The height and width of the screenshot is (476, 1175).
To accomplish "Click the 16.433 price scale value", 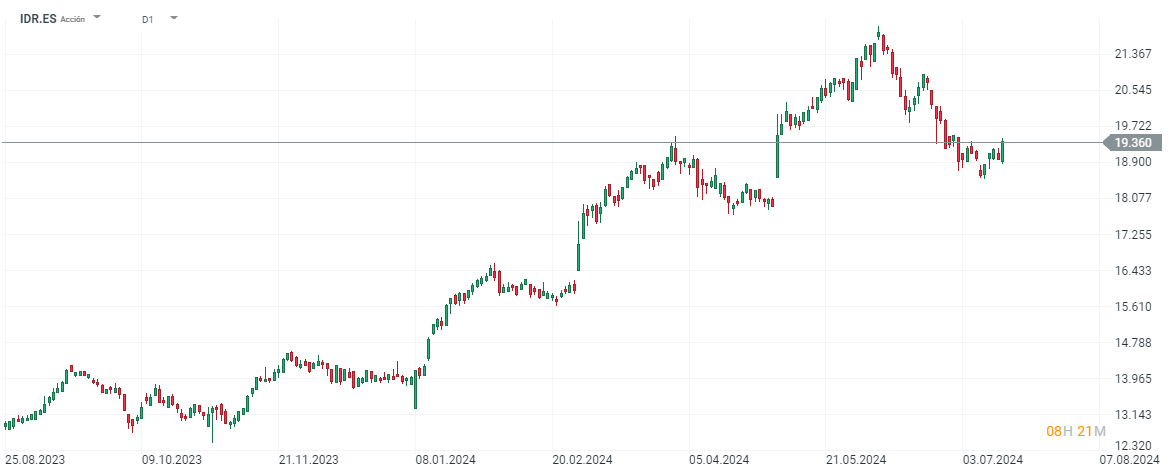I will tap(1132, 271).
